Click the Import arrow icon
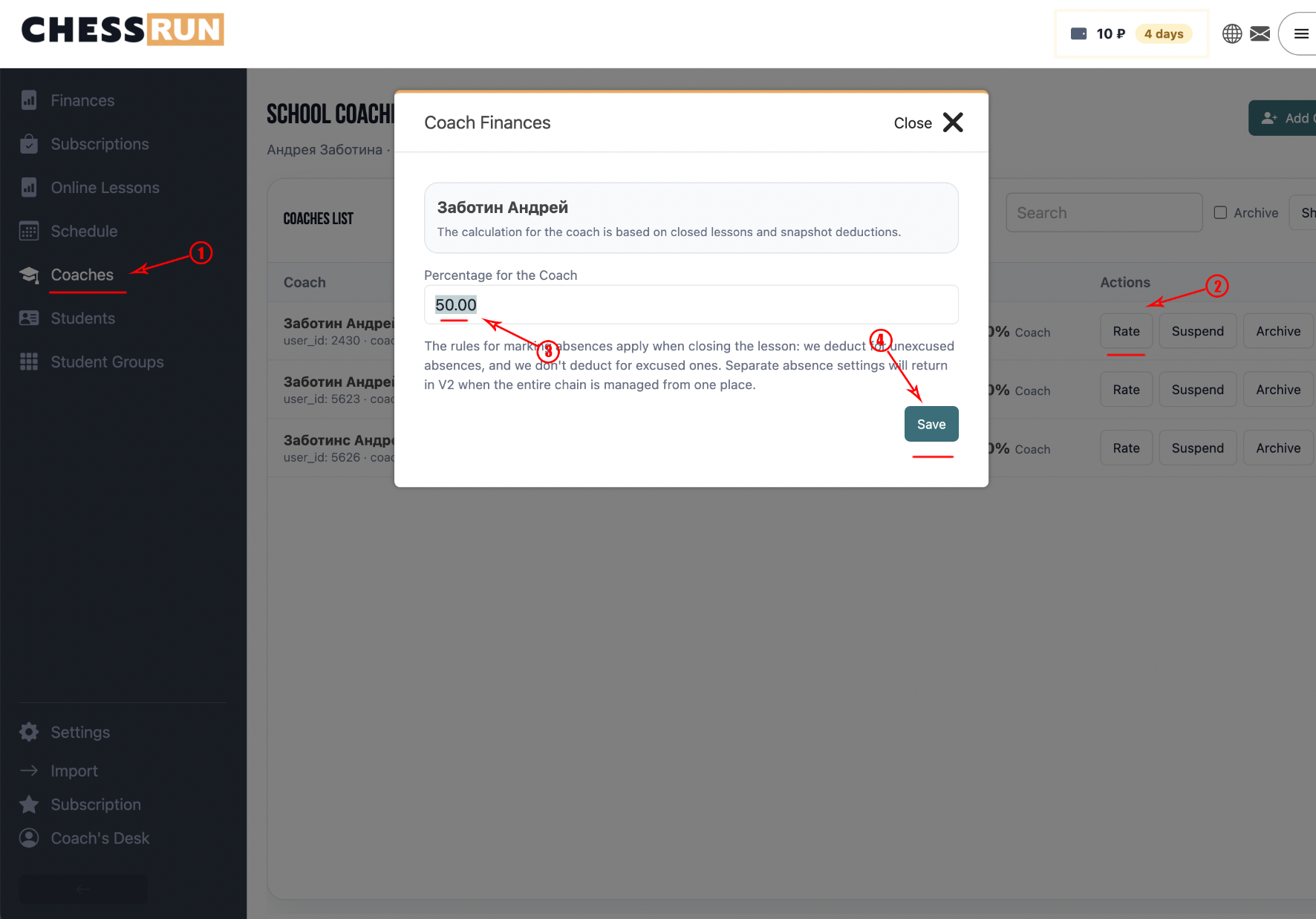The height and width of the screenshot is (919, 1316). 29,771
